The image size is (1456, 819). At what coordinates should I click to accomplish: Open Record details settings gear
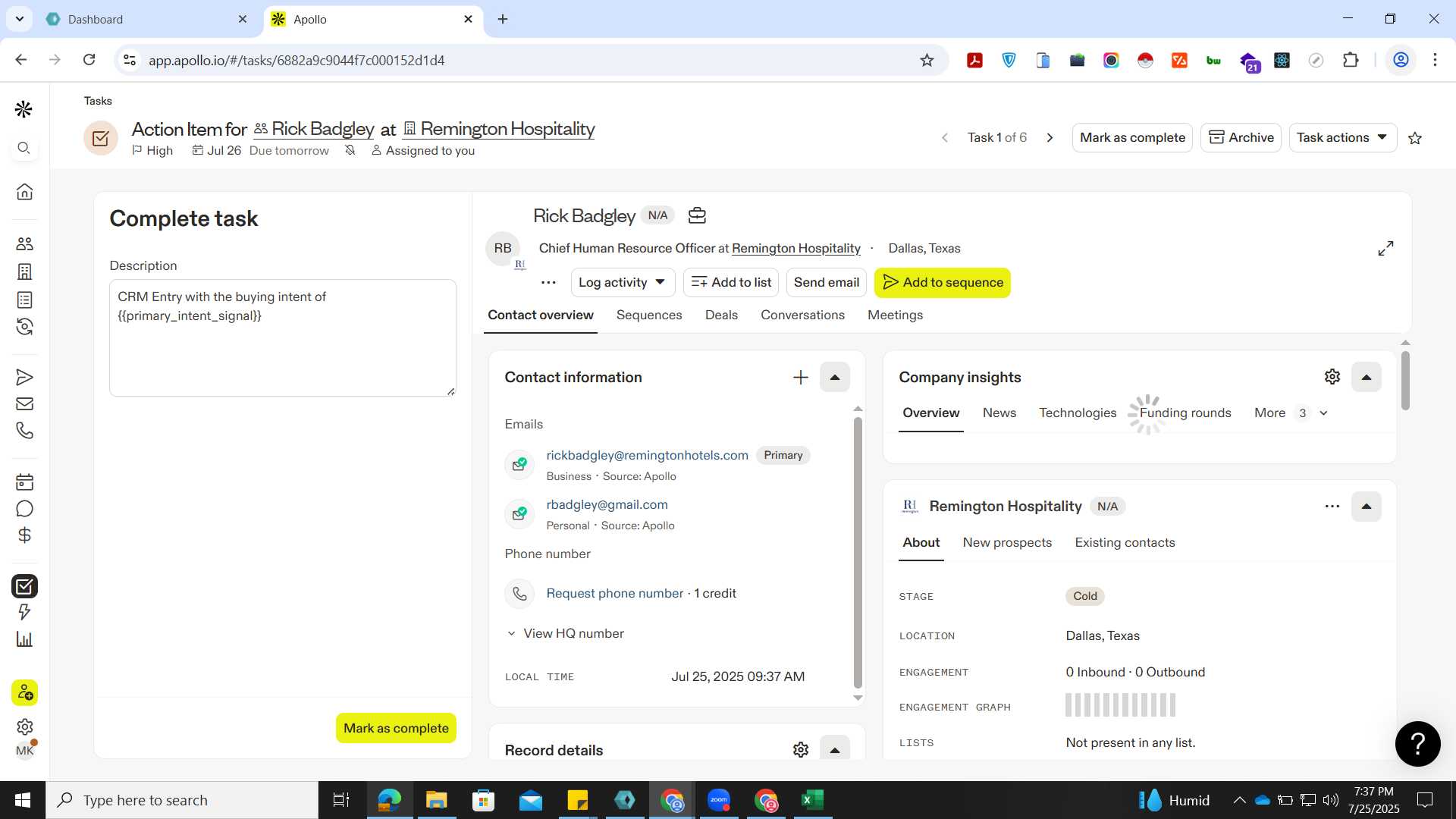coord(800,750)
